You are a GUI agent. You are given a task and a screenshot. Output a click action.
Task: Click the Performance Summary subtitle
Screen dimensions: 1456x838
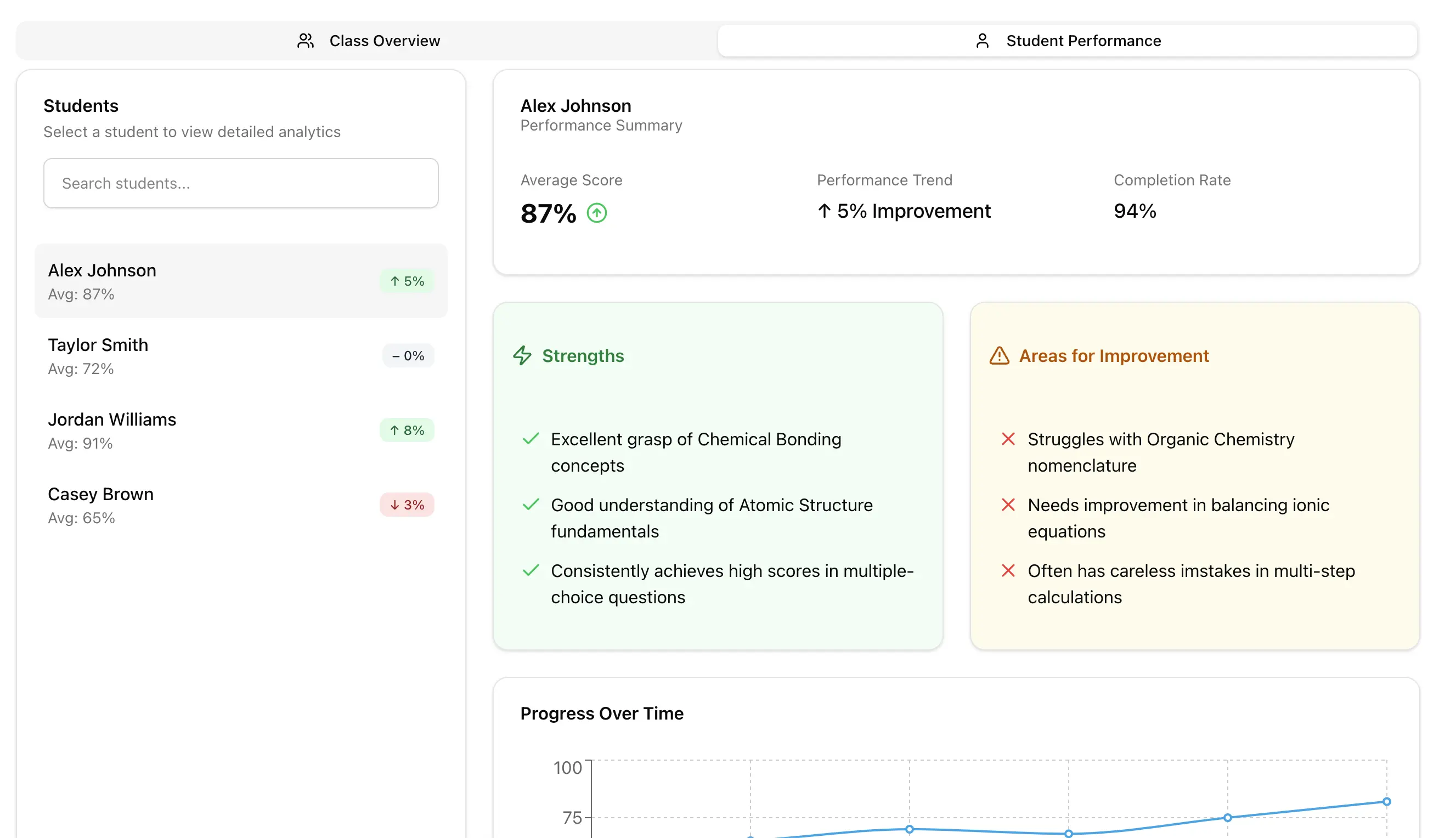[x=601, y=126]
